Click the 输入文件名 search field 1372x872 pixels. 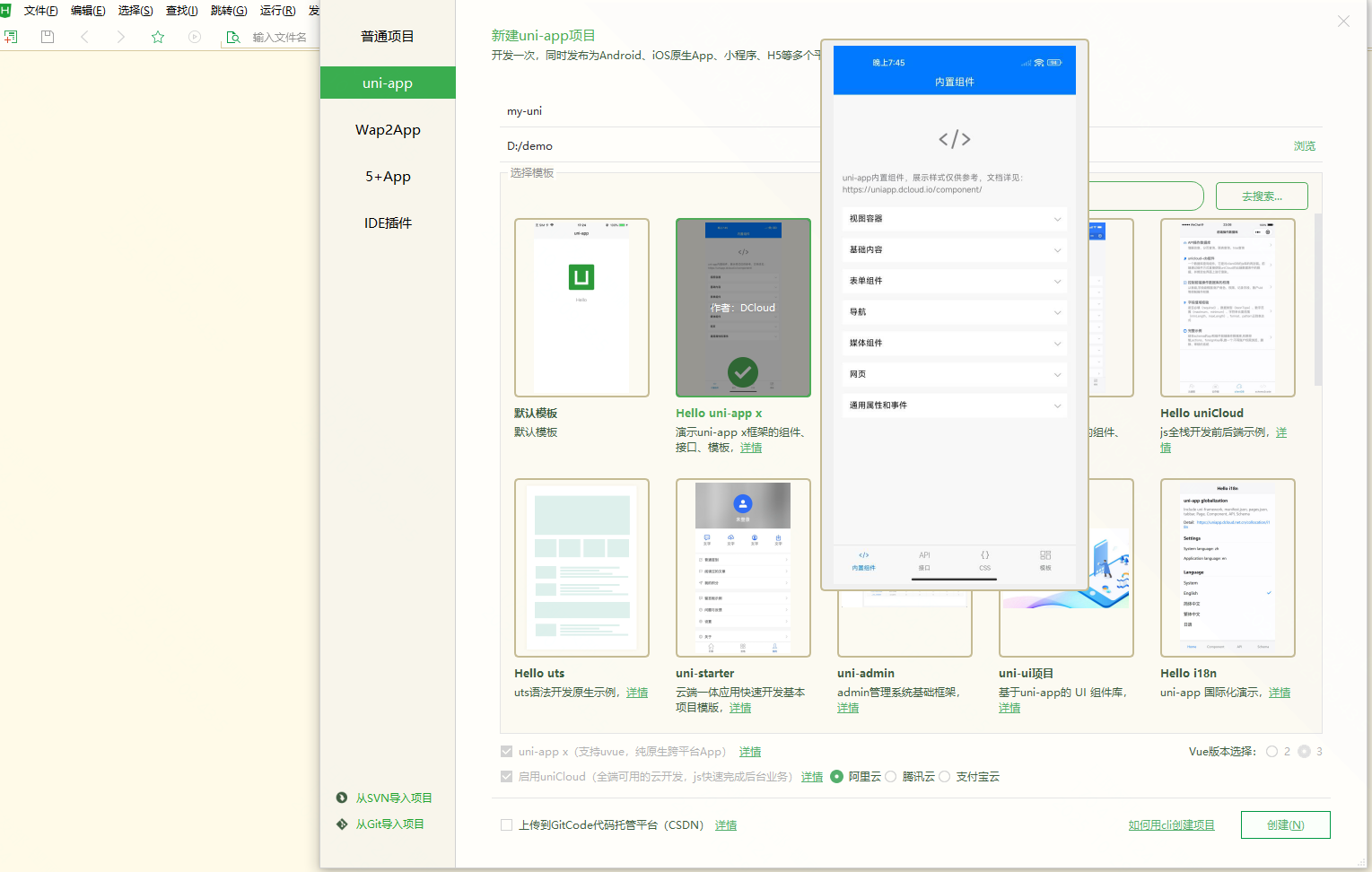tap(282, 37)
